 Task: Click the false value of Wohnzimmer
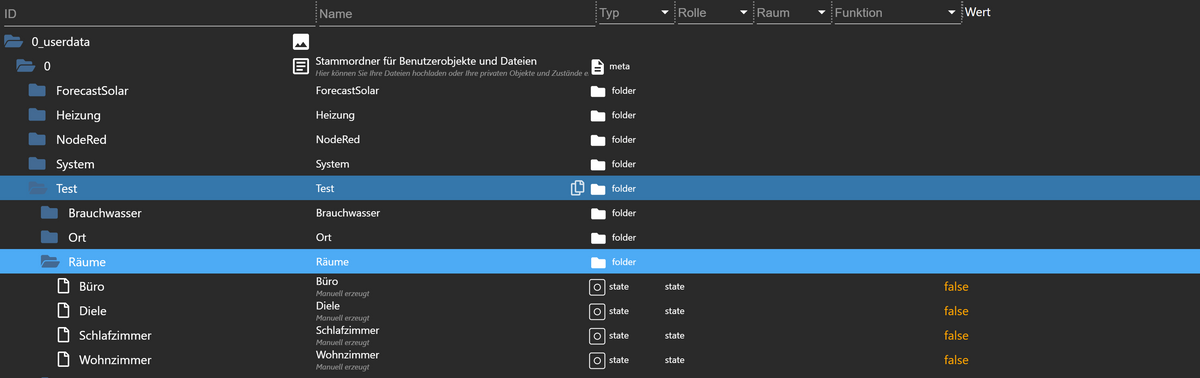point(956,360)
